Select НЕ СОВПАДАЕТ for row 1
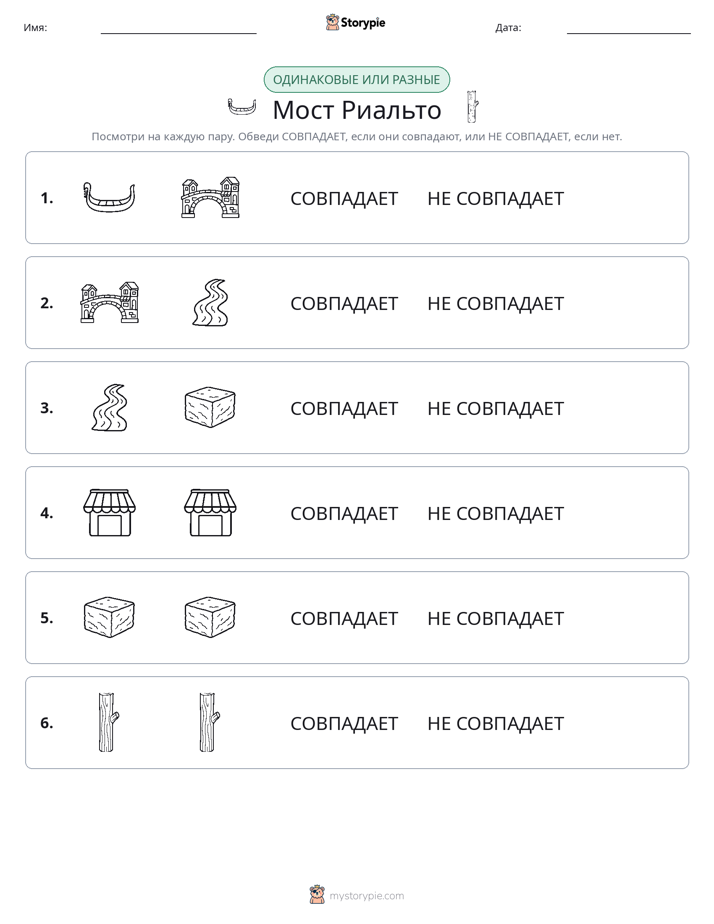Screen dimensions: 714x924 pyautogui.click(x=495, y=199)
